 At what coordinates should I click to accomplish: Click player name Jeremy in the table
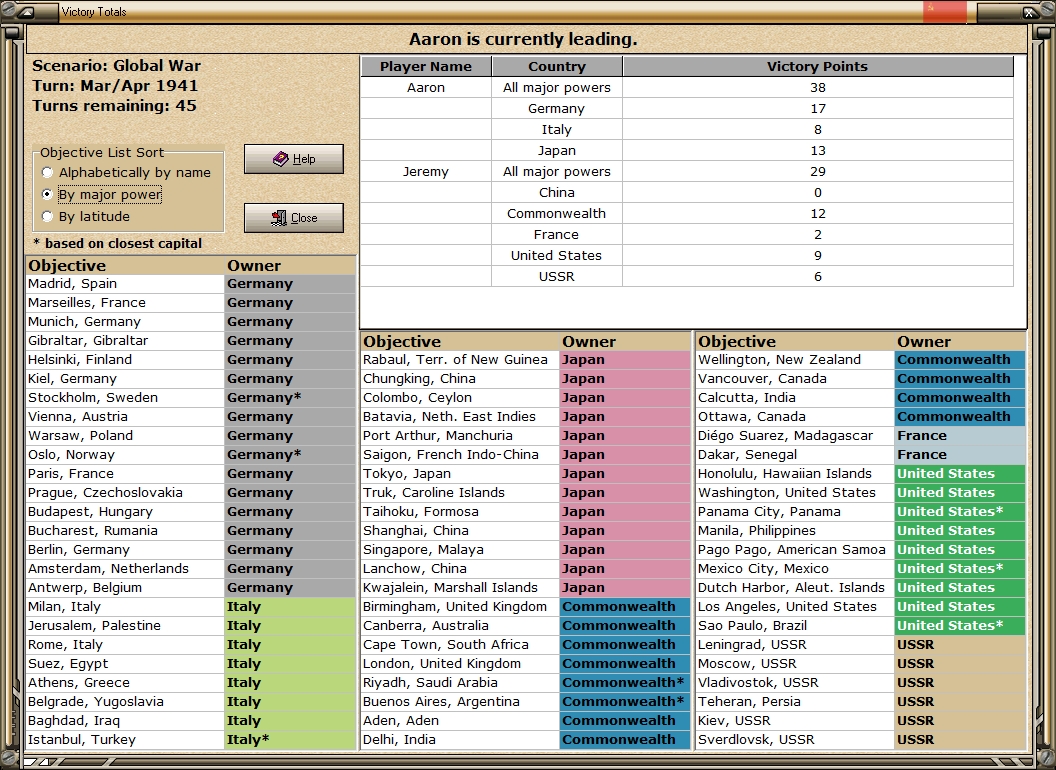point(426,172)
